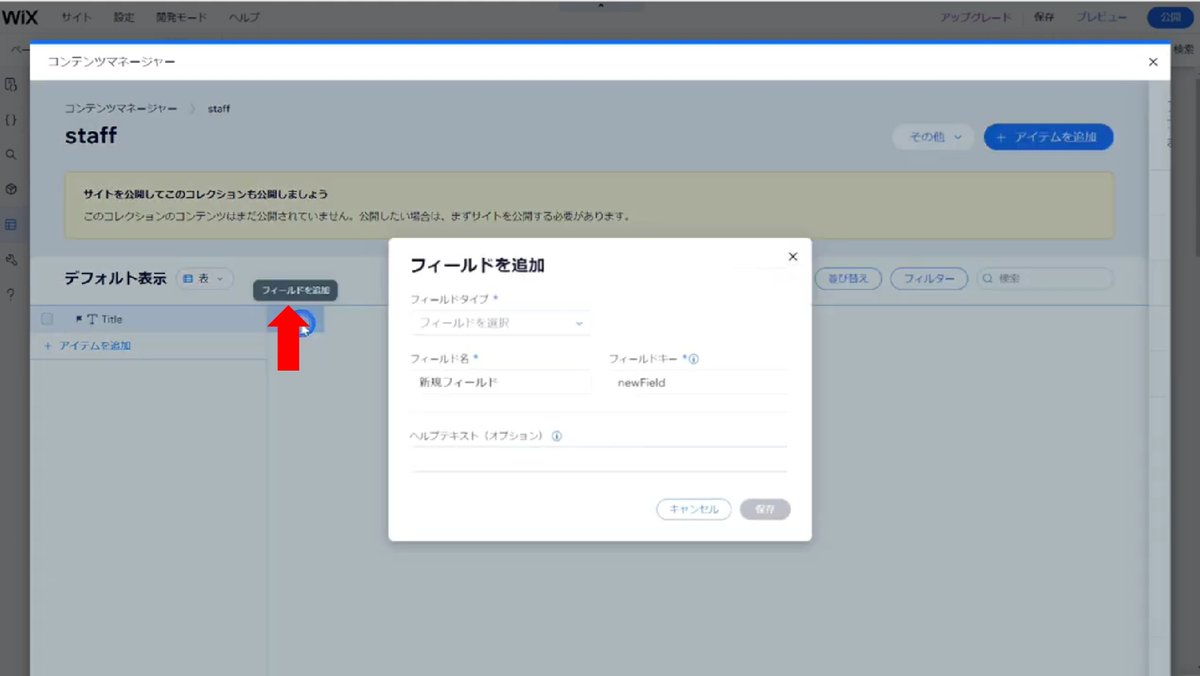
Task: Click the フィールド名 input field
Action: click(500, 382)
